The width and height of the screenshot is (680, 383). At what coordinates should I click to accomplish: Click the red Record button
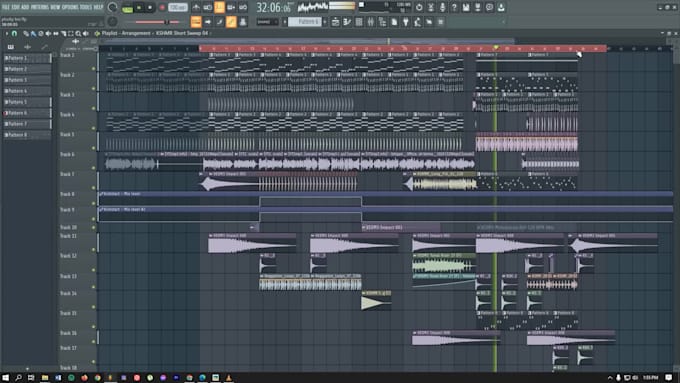162,8
